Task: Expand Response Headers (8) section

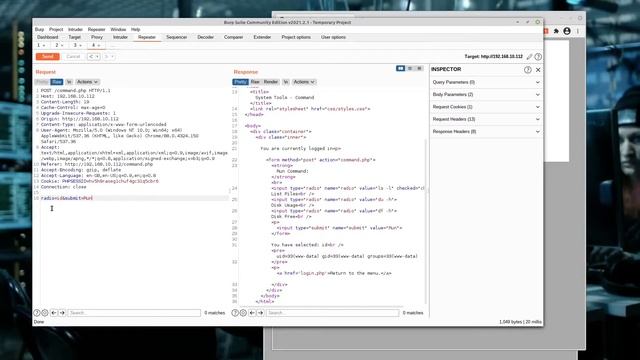Action: click(x=486, y=132)
